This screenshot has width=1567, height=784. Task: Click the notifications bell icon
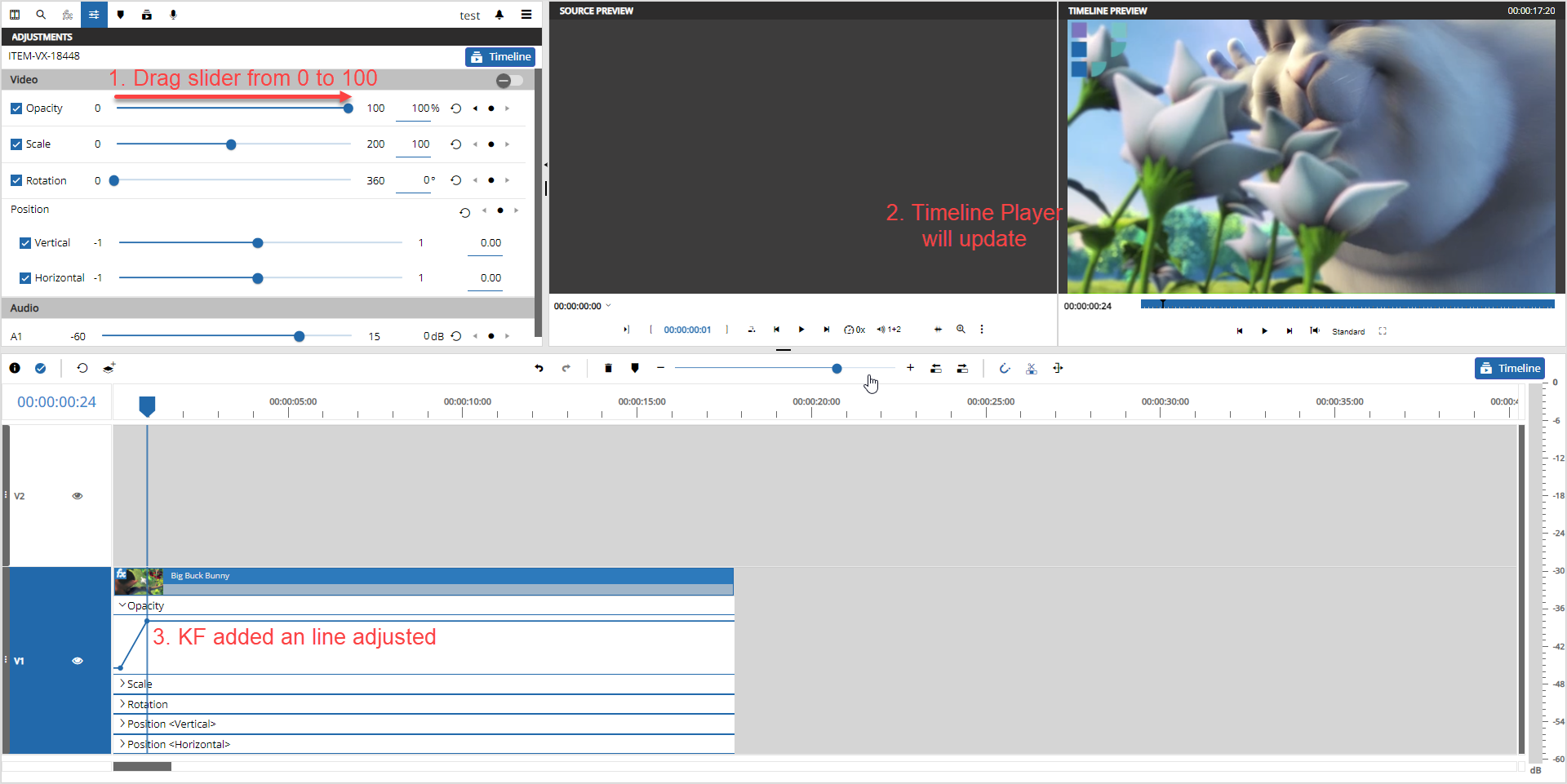tap(499, 15)
